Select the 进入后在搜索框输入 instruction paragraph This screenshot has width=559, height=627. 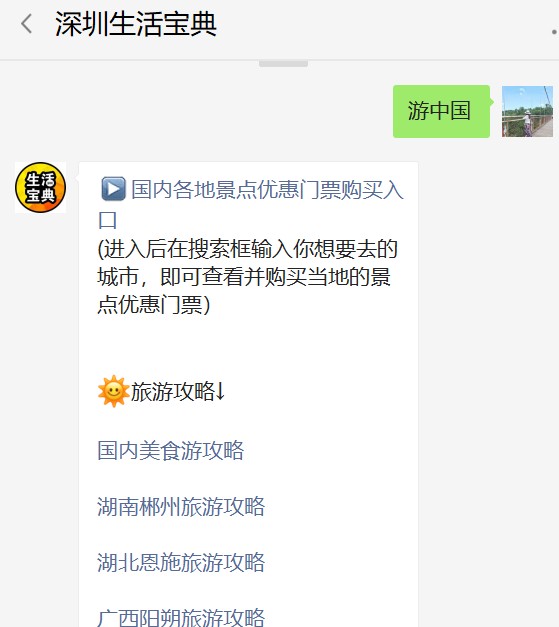[248, 277]
